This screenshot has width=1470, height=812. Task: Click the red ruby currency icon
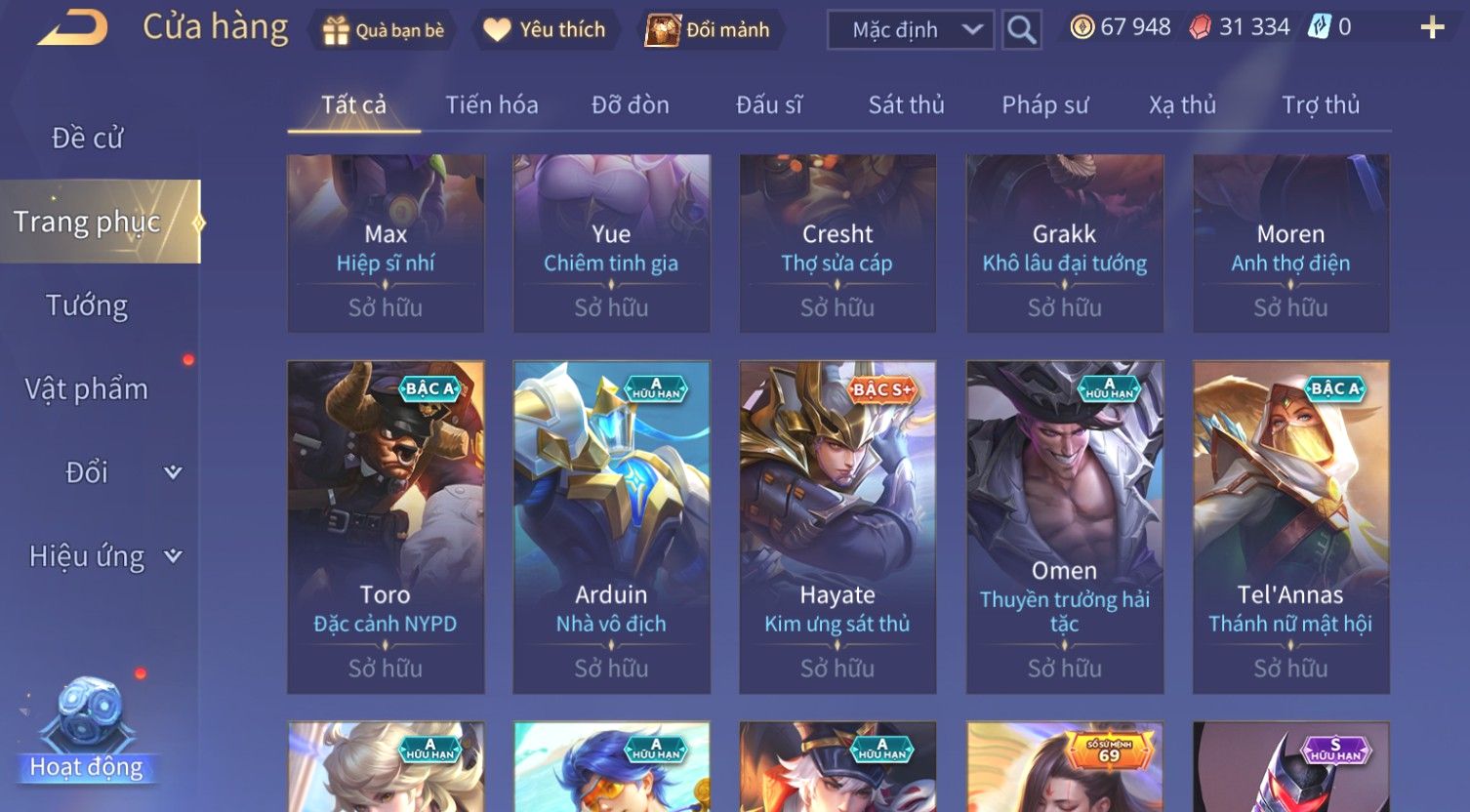1200,27
